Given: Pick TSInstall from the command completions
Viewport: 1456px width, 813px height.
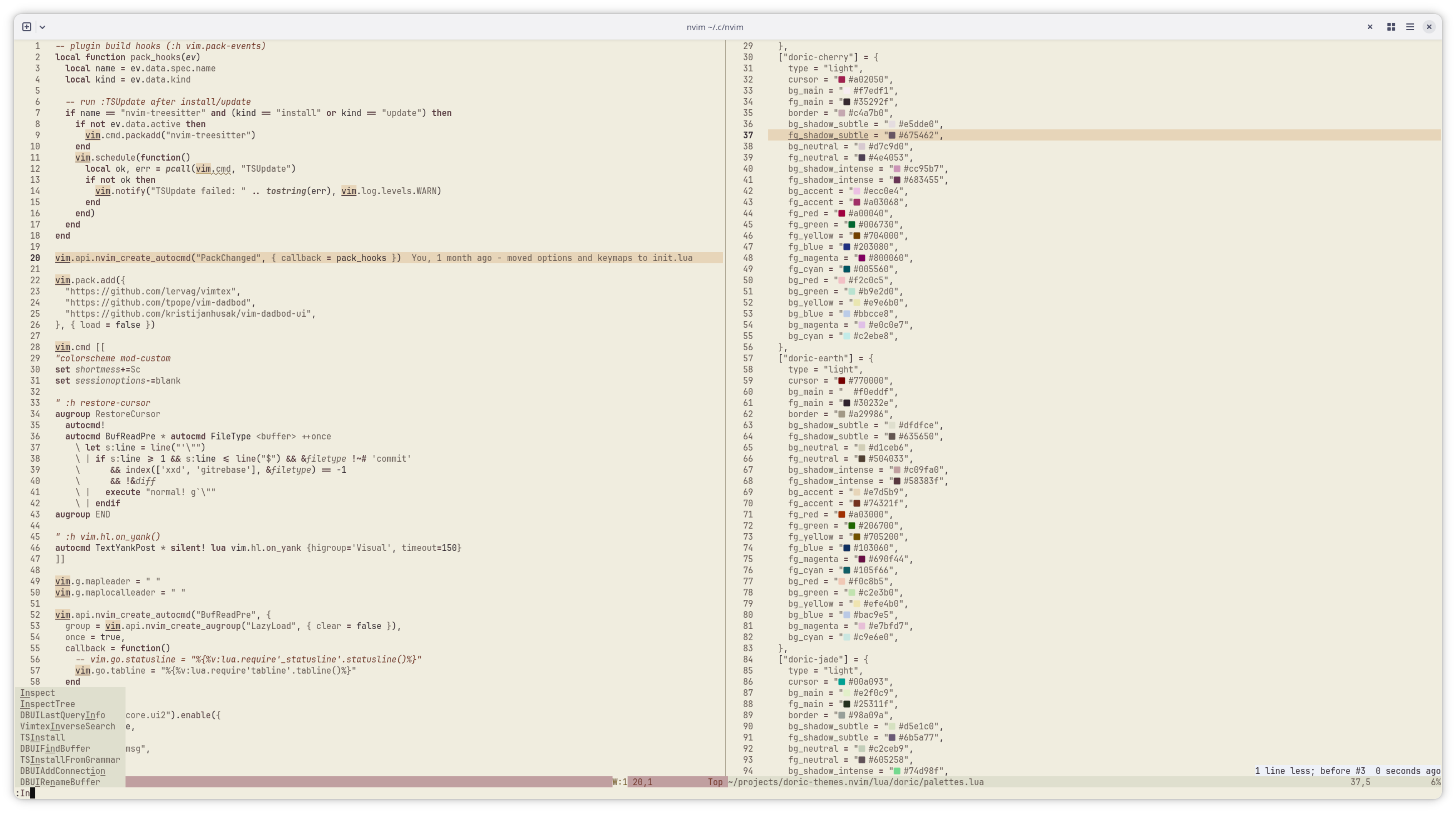Looking at the screenshot, I should pos(42,737).
